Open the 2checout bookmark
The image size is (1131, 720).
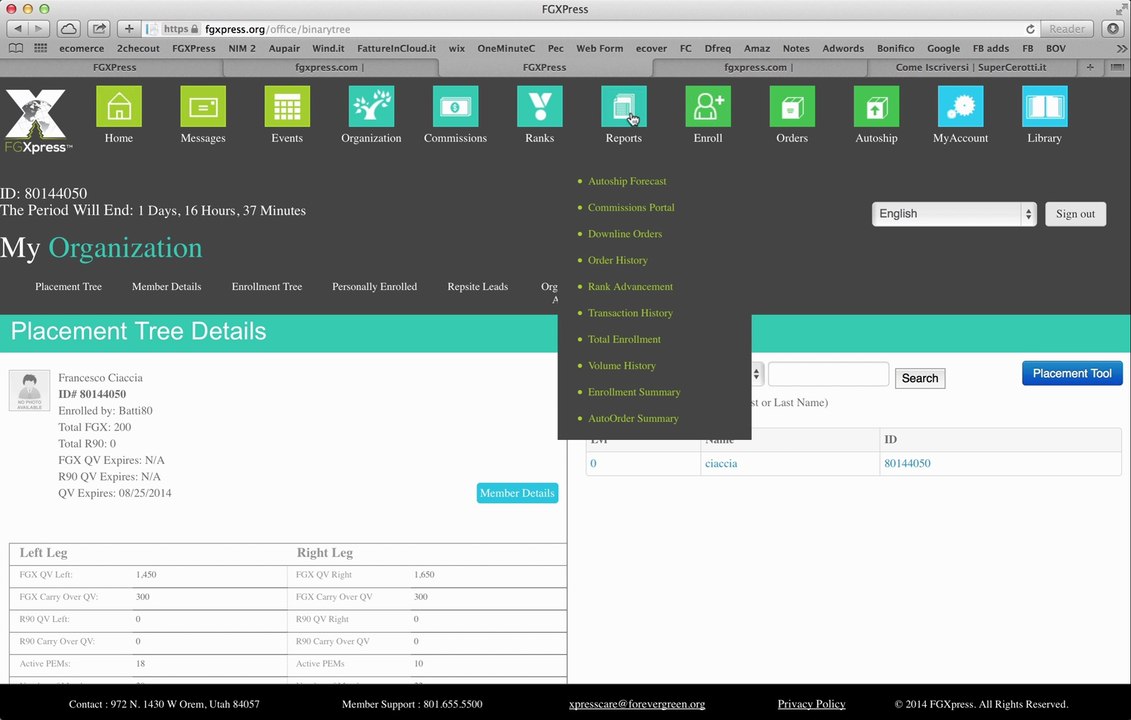[x=138, y=48]
